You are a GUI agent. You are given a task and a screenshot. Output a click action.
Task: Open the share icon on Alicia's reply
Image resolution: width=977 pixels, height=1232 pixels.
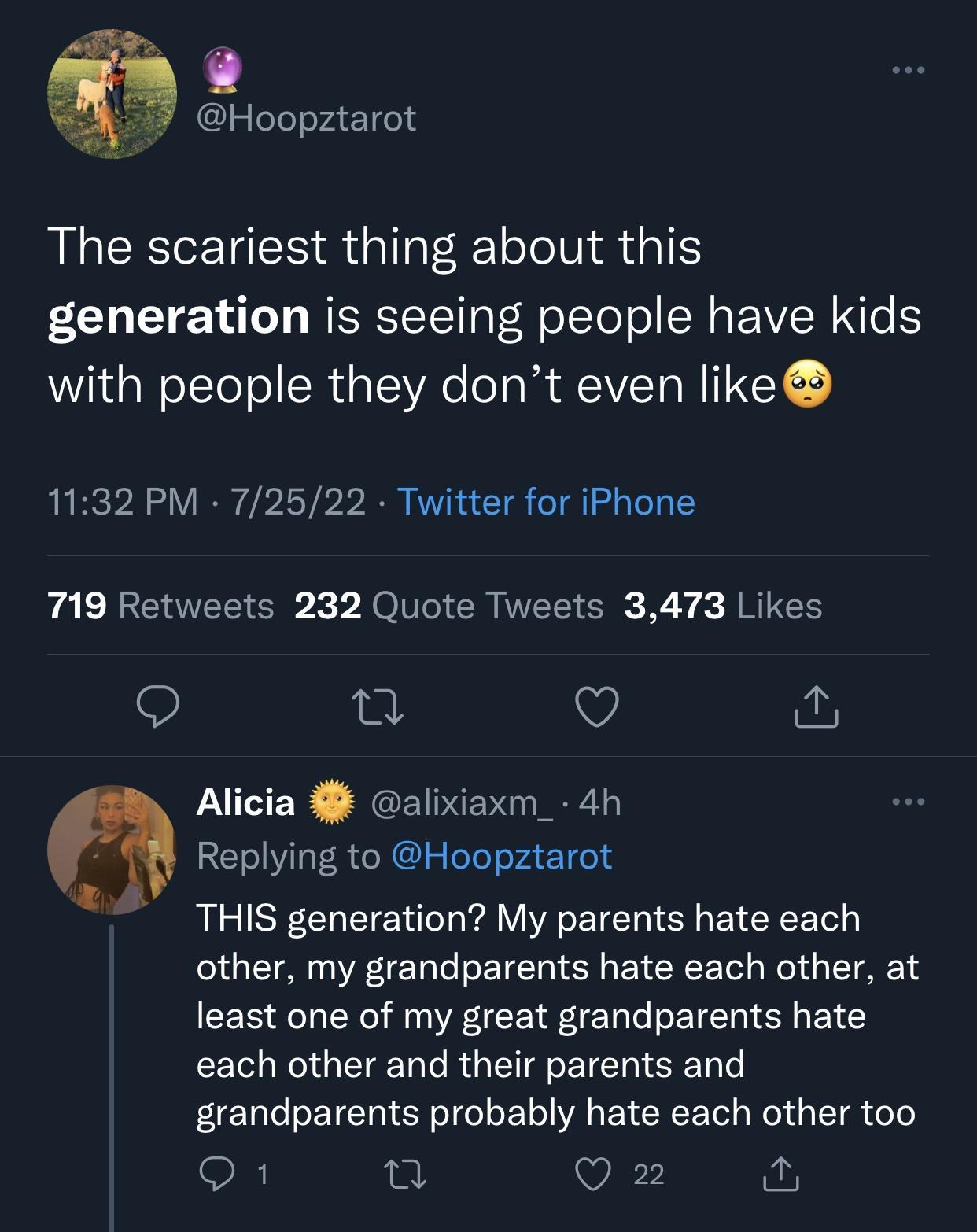point(781,1173)
